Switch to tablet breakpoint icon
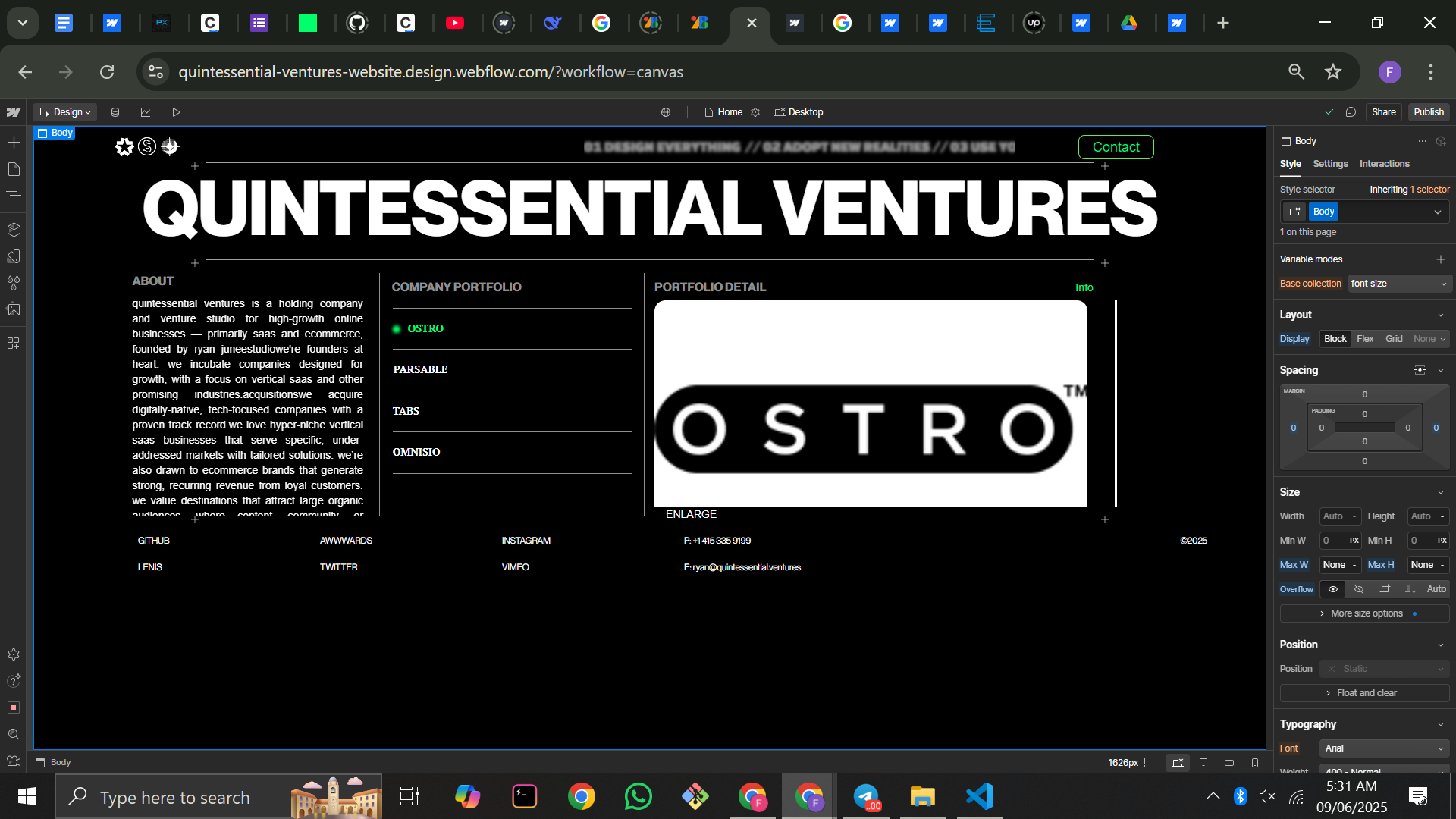The image size is (1456, 819). point(1203,763)
